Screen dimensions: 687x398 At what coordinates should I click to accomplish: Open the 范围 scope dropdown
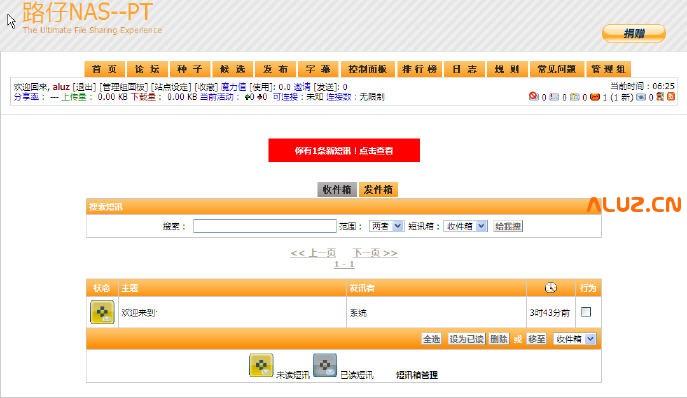click(386, 226)
